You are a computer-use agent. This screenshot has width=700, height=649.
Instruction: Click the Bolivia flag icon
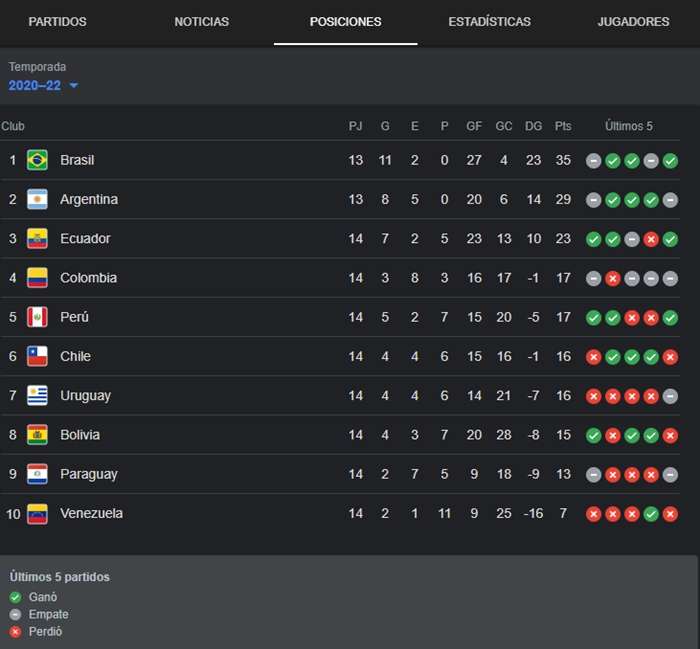click(37, 435)
